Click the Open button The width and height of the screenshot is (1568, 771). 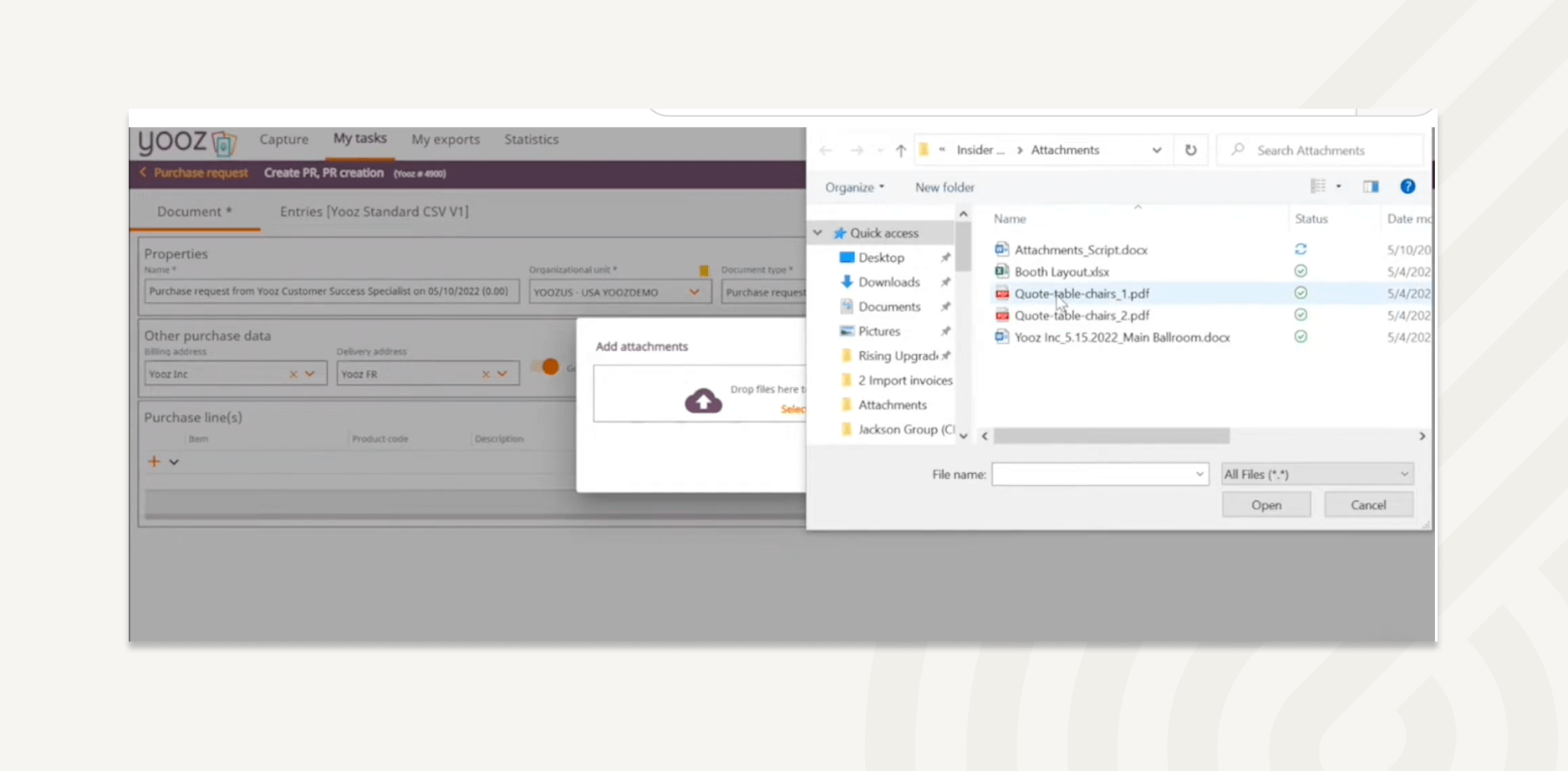tap(1266, 505)
